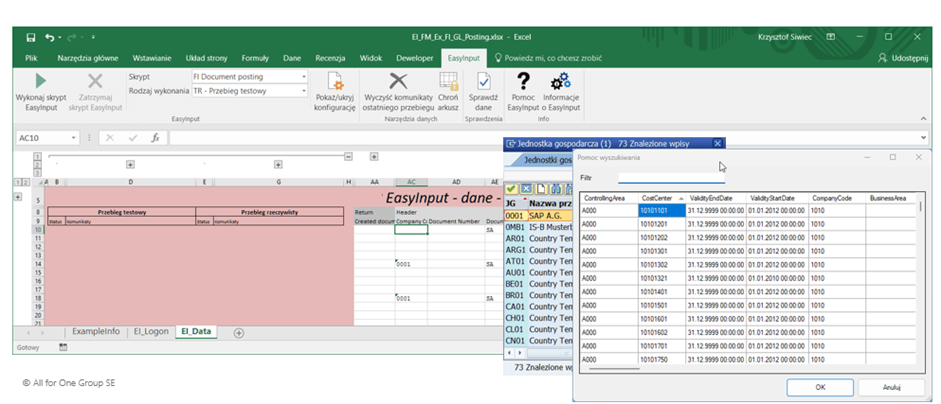Expand the row group plus beside row 5

click(18, 196)
